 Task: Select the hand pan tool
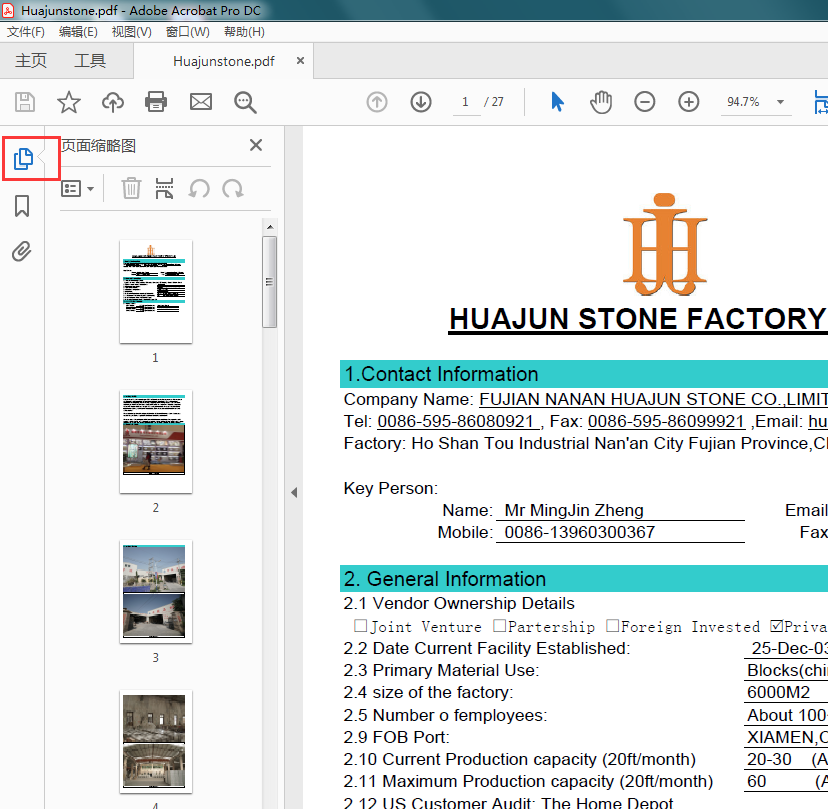[x=600, y=102]
